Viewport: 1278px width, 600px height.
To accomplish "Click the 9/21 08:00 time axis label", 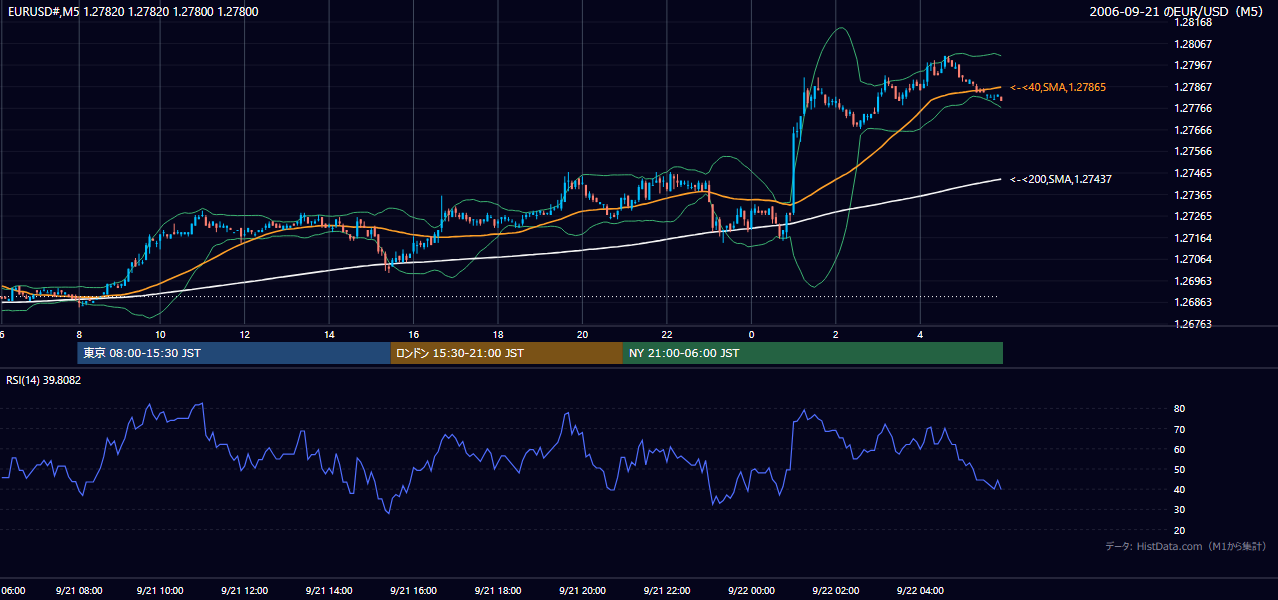I will pyautogui.click(x=78, y=591).
